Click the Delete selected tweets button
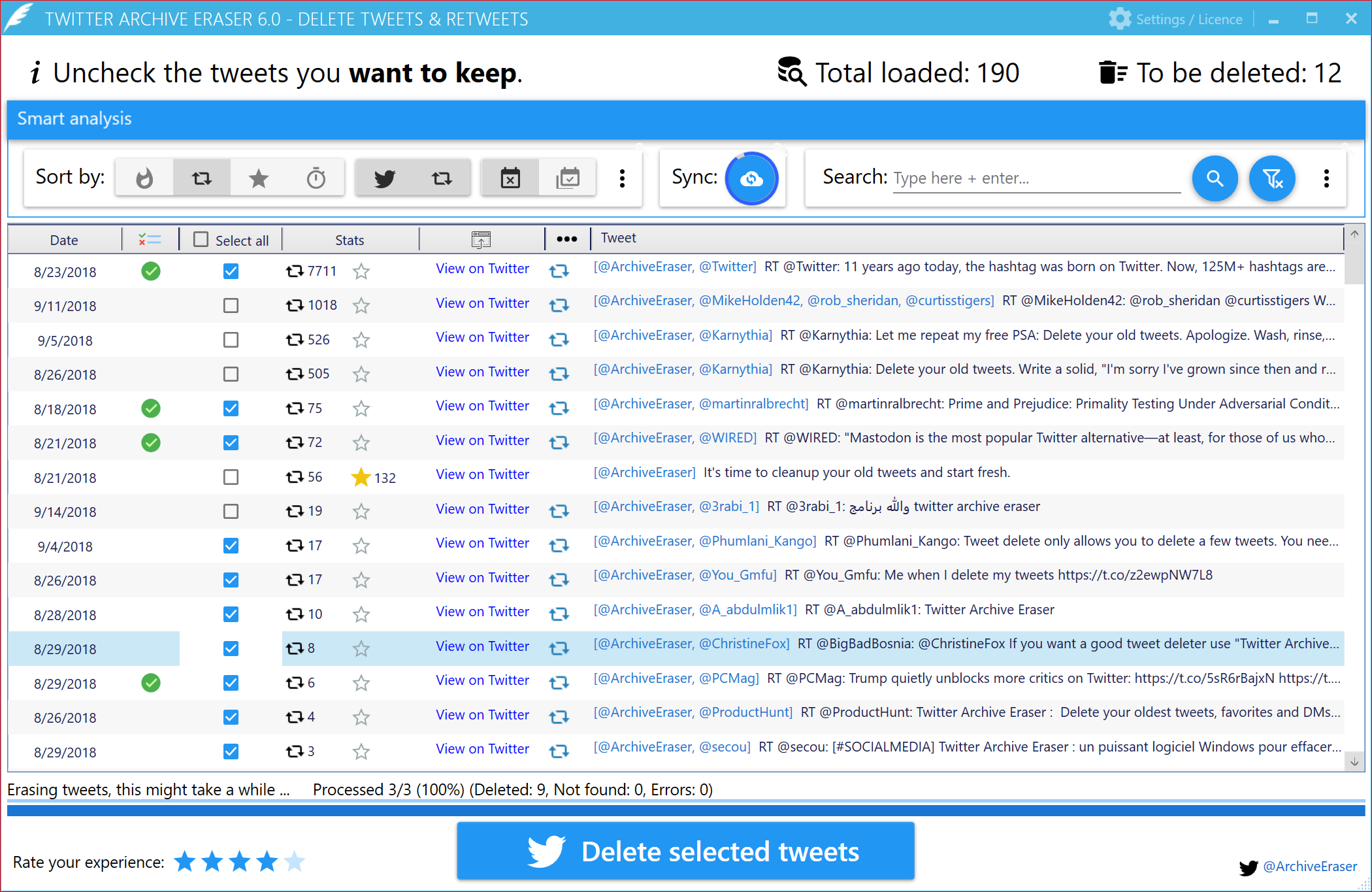 [685, 851]
